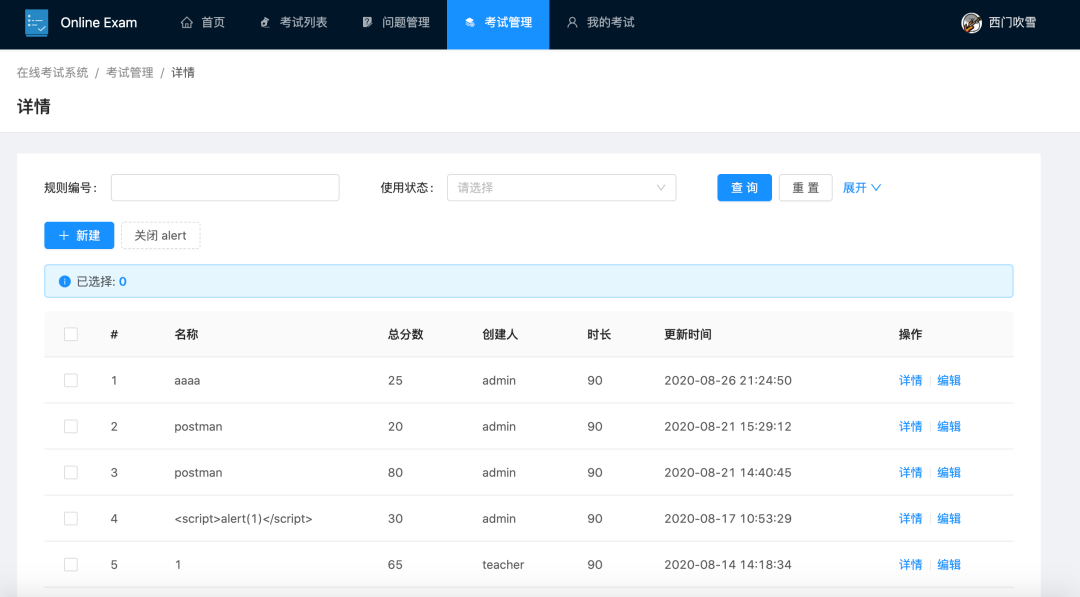This screenshot has width=1080, height=597.
Task: Click inside the 规则编号 input field
Action: coord(224,187)
